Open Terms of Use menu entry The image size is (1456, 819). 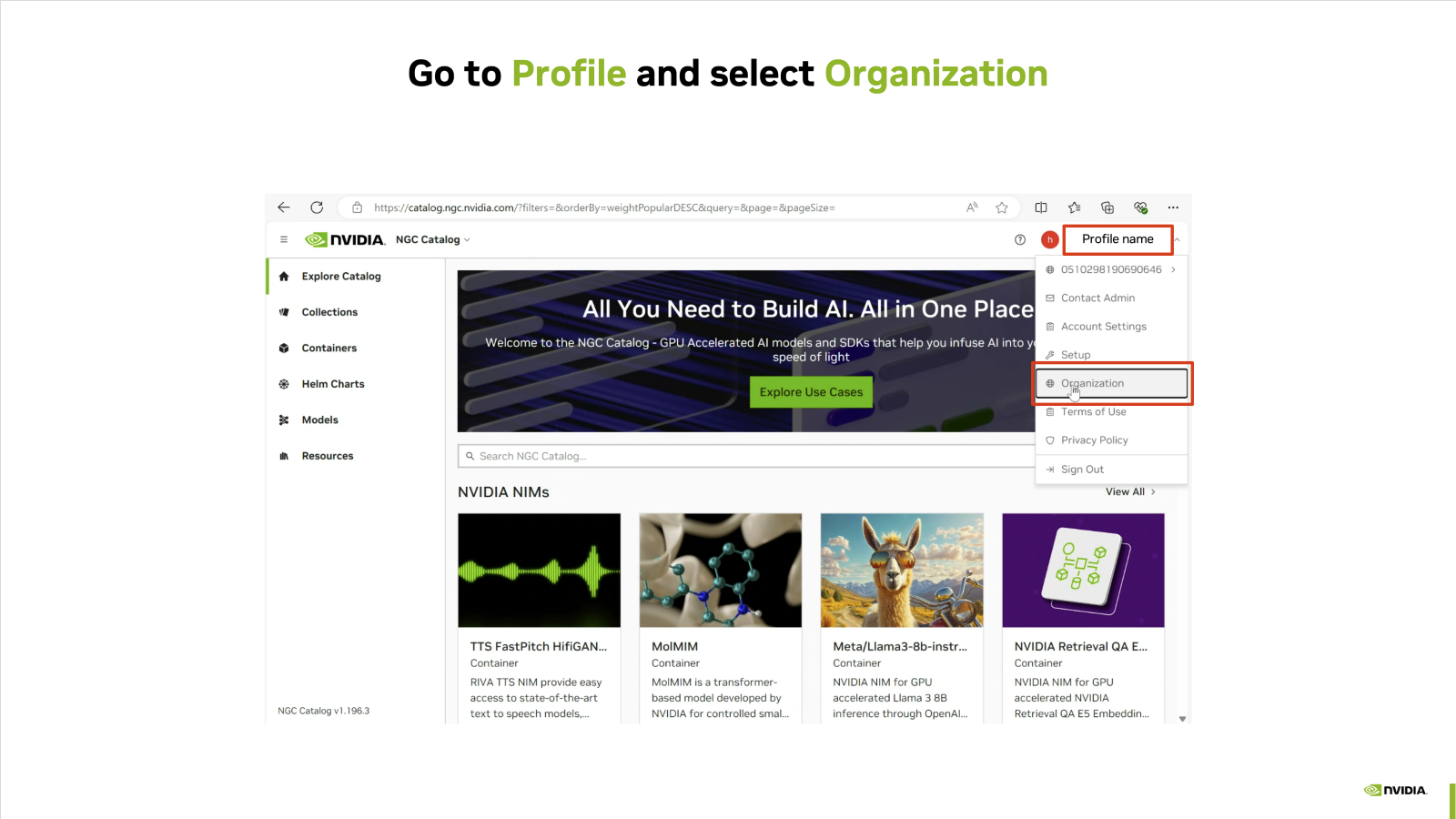pyautogui.click(x=1111, y=411)
